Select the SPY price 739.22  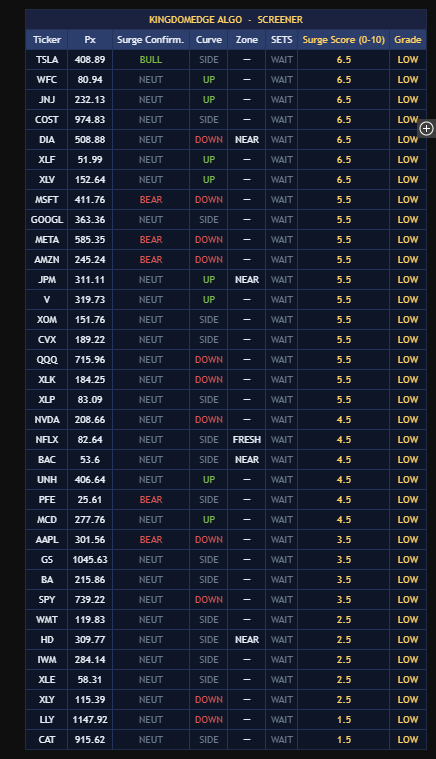(x=90, y=600)
